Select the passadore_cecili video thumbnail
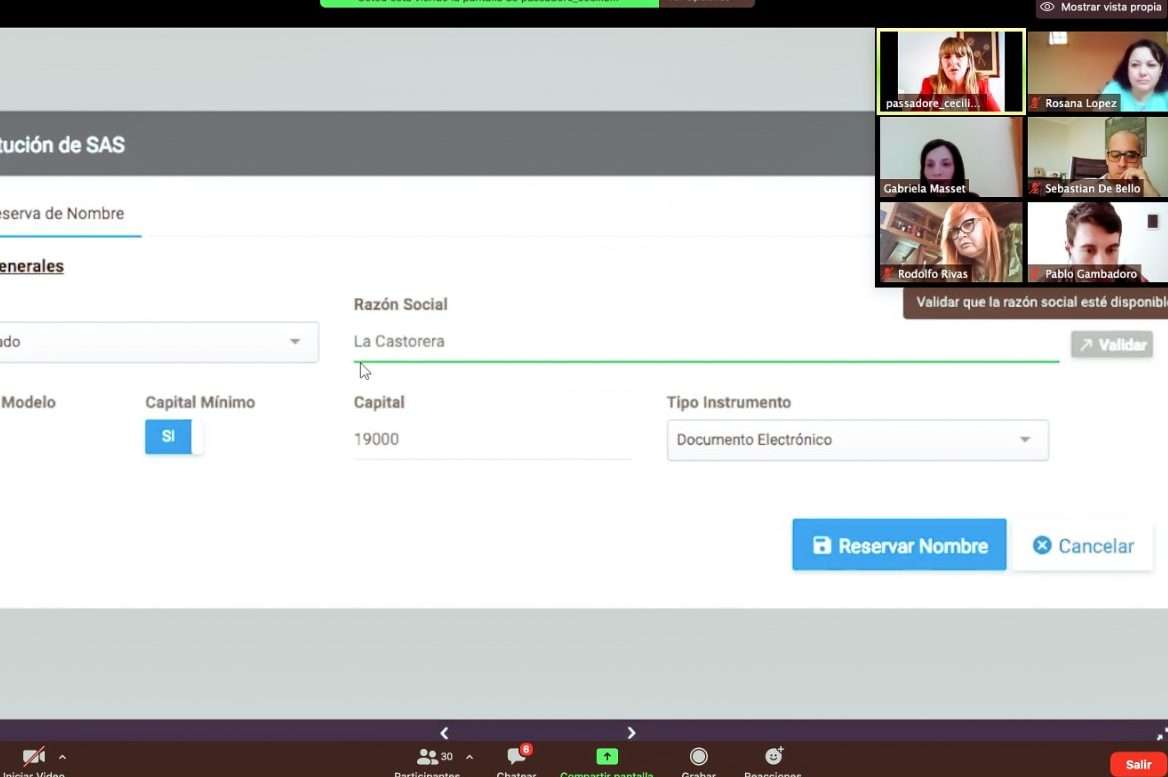The width and height of the screenshot is (1168, 777). point(951,72)
